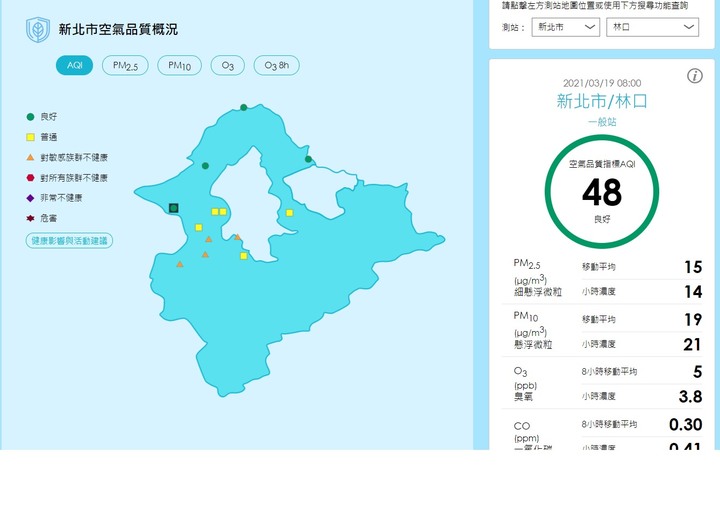Click the PM2.5 小時濃度 value 14

tap(693, 292)
